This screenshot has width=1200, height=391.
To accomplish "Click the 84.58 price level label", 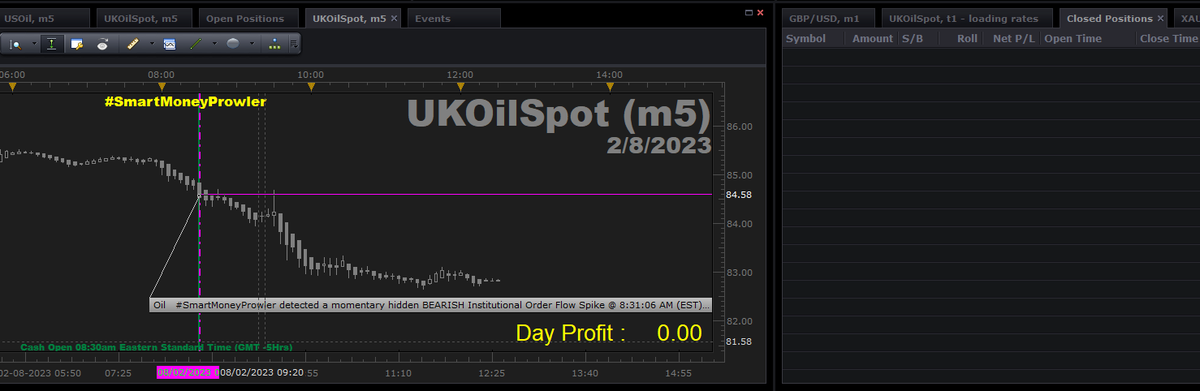I will (740, 194).
